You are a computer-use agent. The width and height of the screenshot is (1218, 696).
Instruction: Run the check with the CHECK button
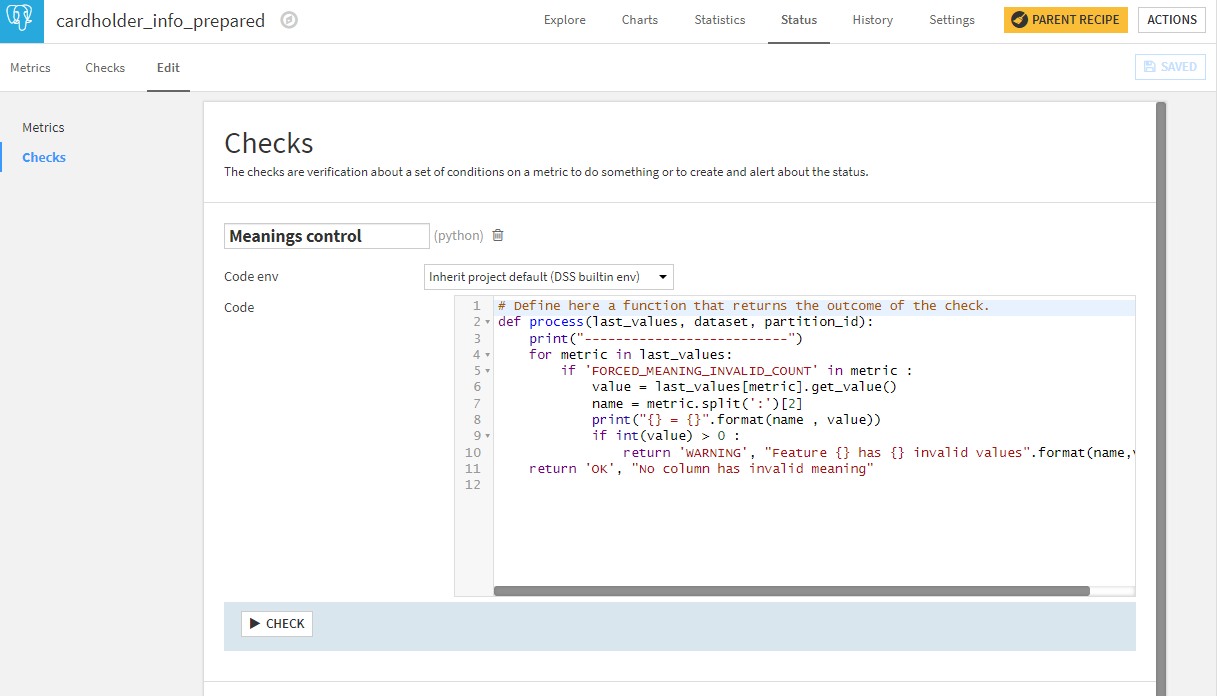pos(277,623)
